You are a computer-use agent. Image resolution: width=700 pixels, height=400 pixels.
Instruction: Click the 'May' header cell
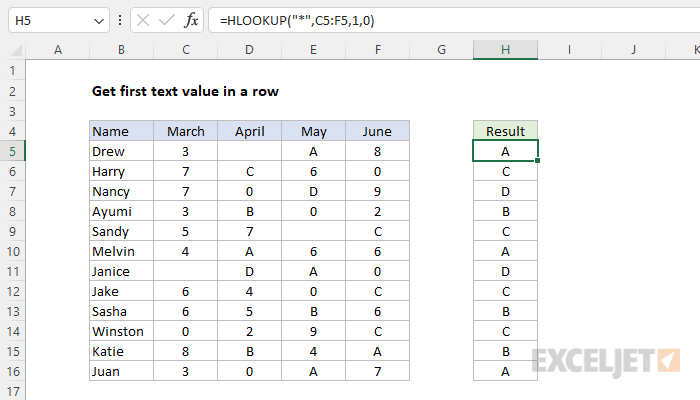[x=313, y=131]
